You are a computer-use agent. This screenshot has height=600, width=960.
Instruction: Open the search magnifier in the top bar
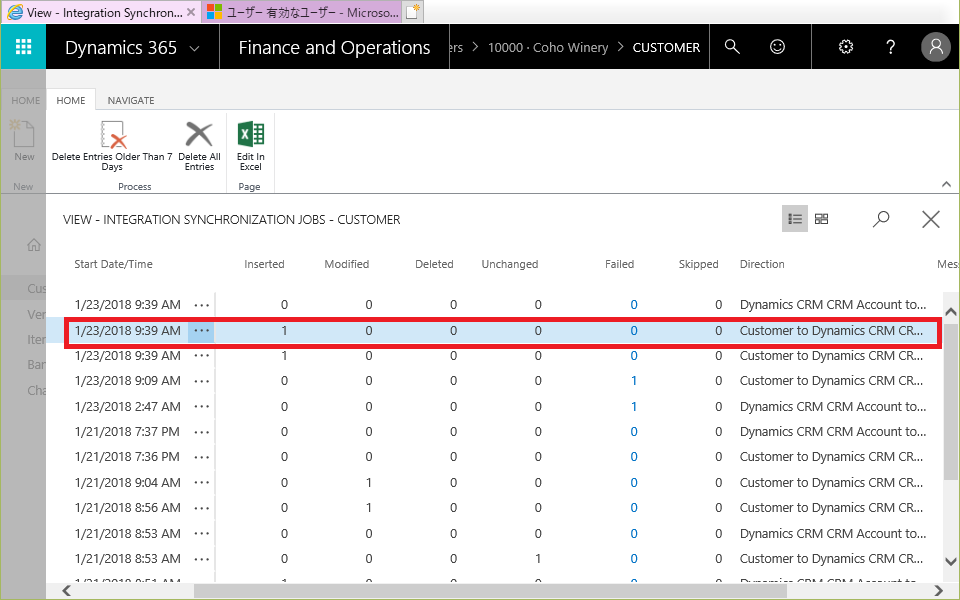coord(732,47)
